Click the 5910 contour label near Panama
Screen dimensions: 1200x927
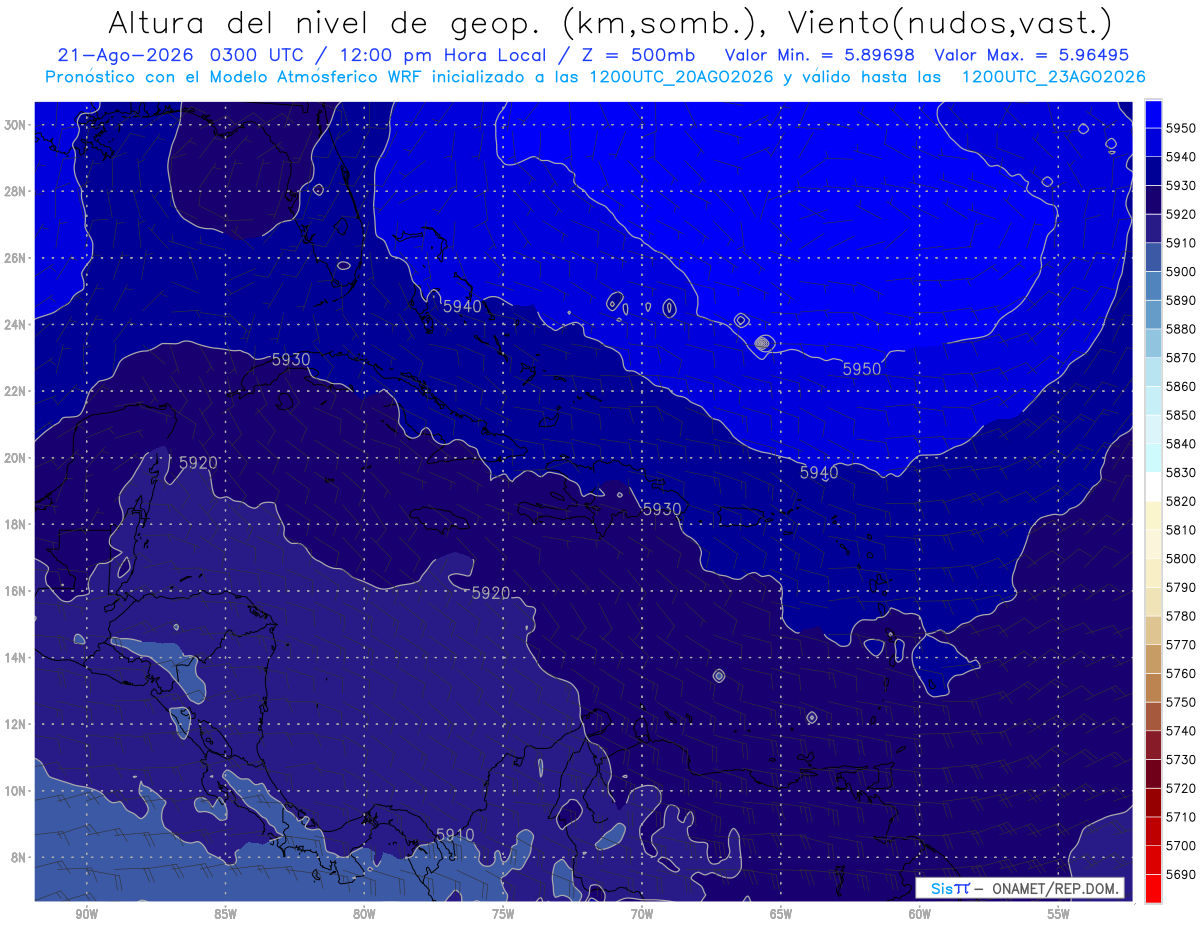455,834
